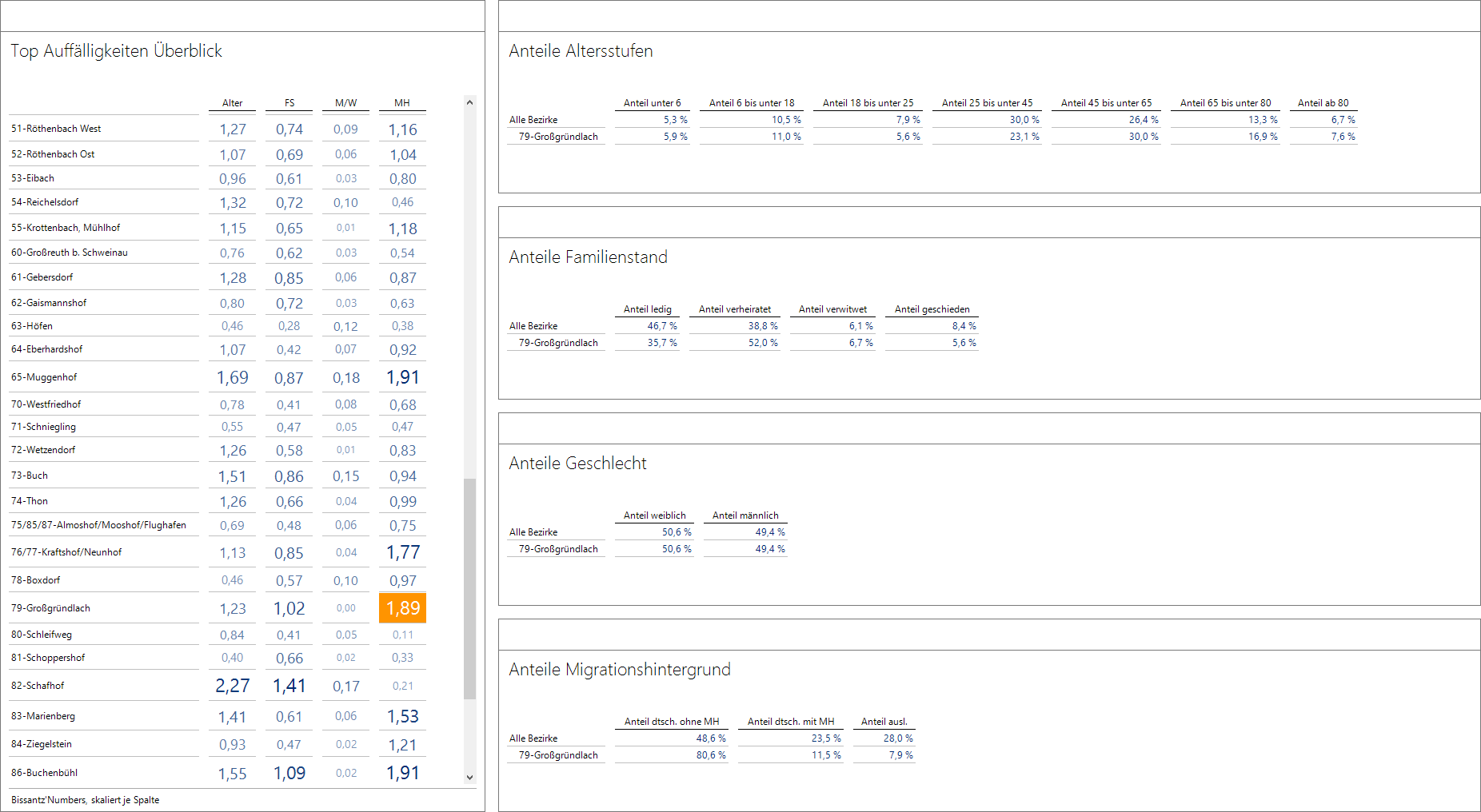Select the 65-Muggenhof district row
This screenshot has height=812, width=1481.
(x=45, y=377)
